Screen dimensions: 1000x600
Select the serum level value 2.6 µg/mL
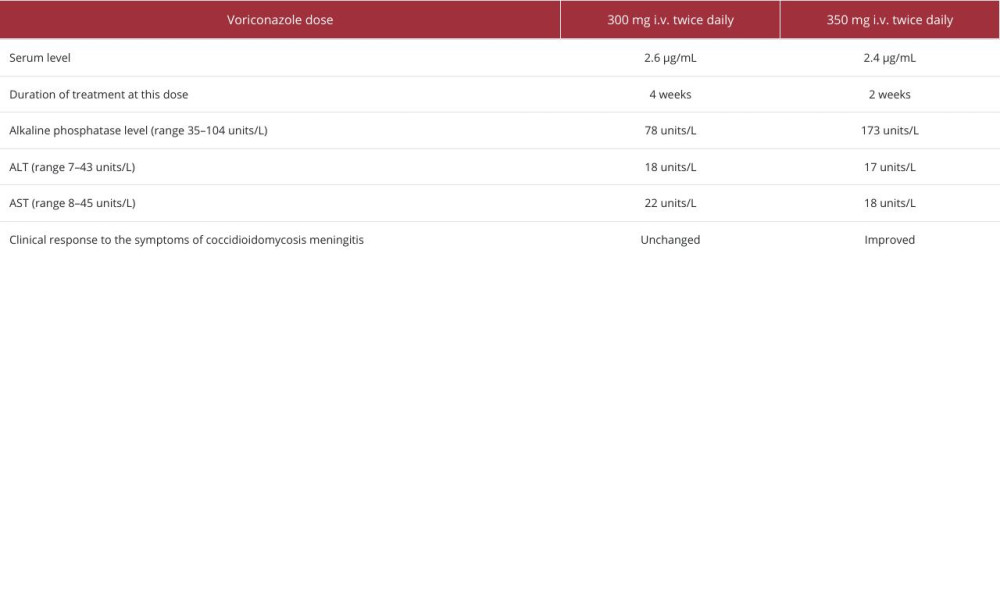(x=670, y=58)
